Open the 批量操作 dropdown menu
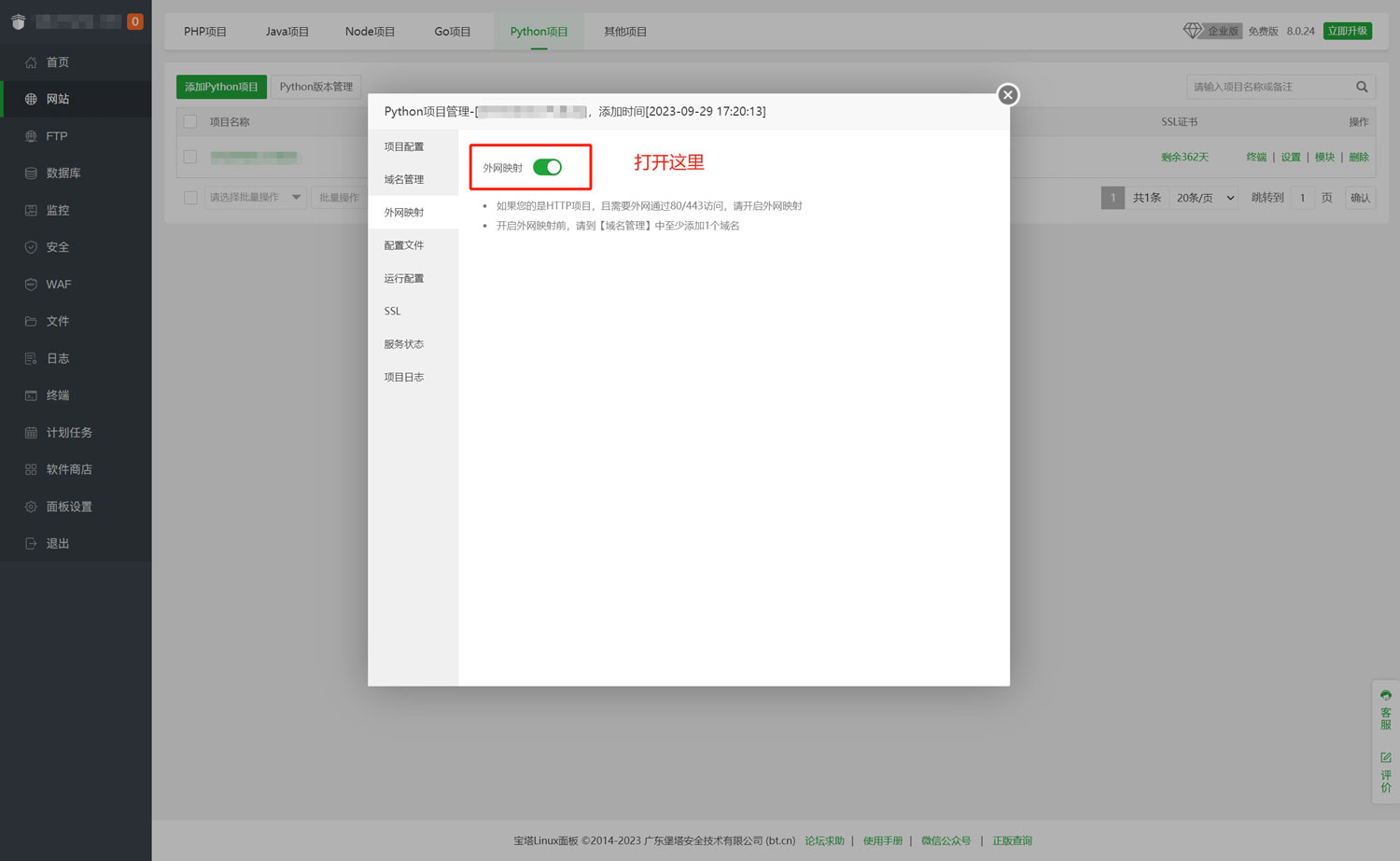Image resolution: width=1400 pixels, height=861 pixels. (340, 197)
